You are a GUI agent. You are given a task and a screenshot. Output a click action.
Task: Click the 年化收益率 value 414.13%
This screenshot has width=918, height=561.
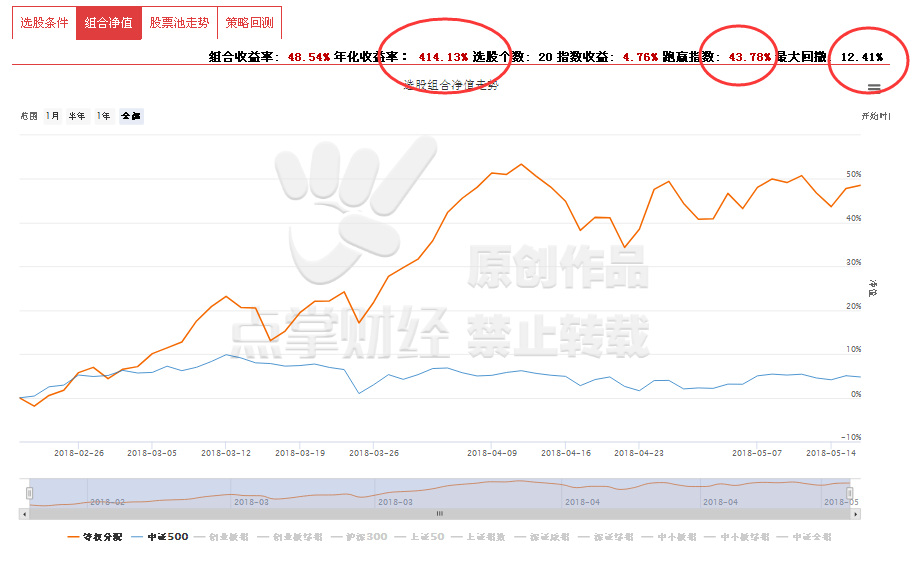coord(443,57)
